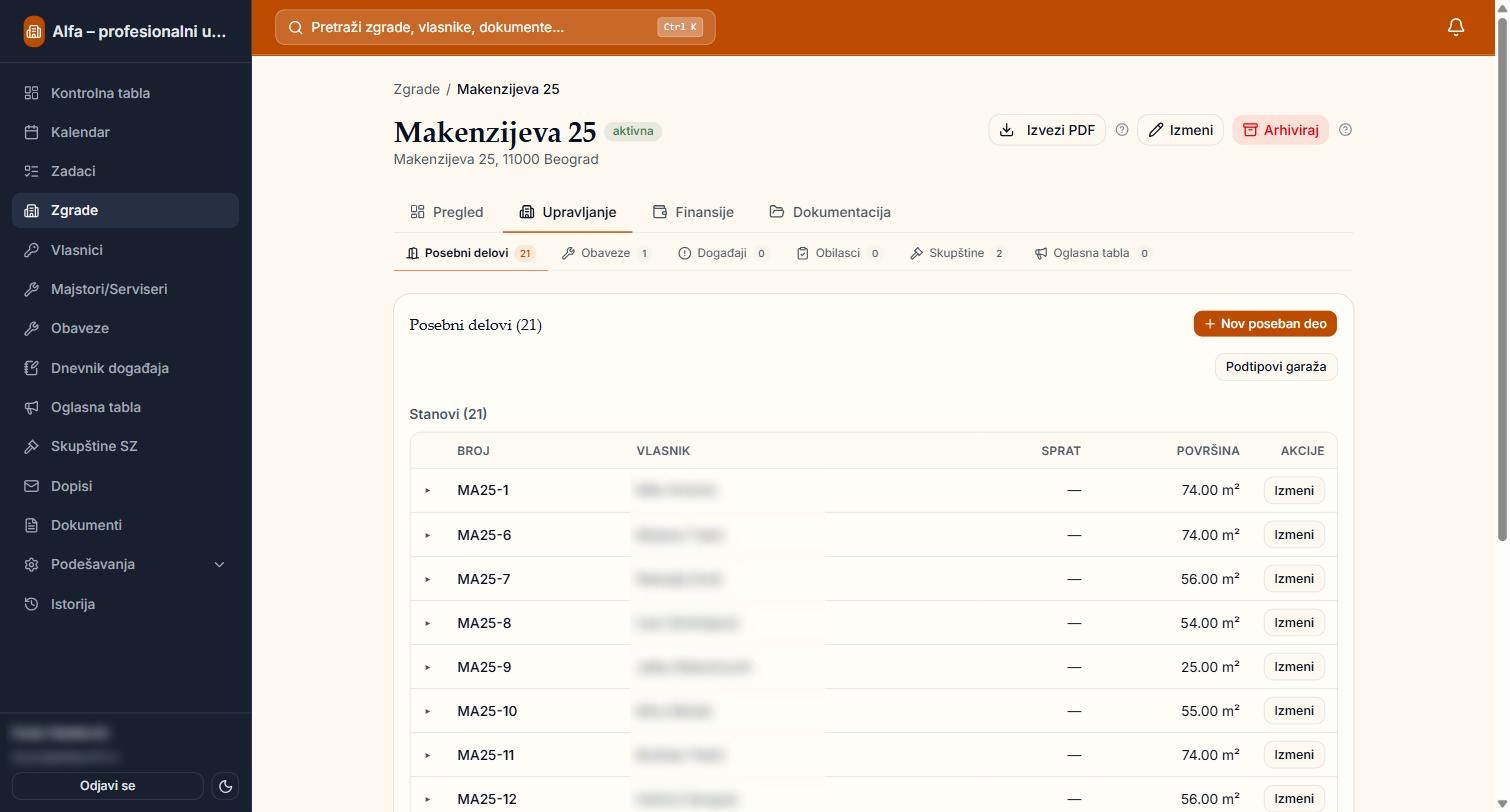Switch to Finansije tab
This screenshot has width=1510, height=812.
[693, 212]
